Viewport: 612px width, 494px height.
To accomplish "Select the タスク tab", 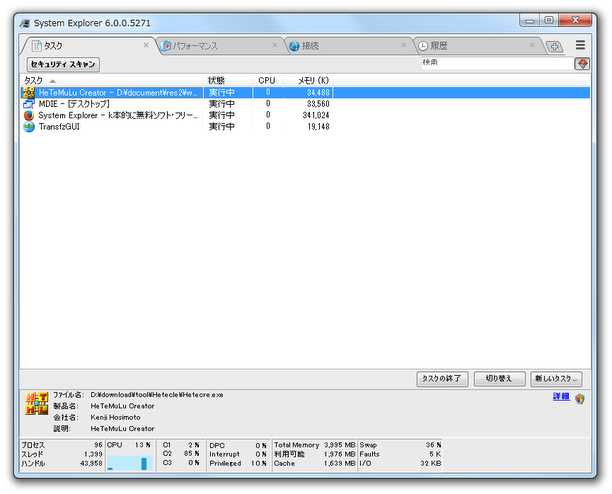I will pos(90,46).
